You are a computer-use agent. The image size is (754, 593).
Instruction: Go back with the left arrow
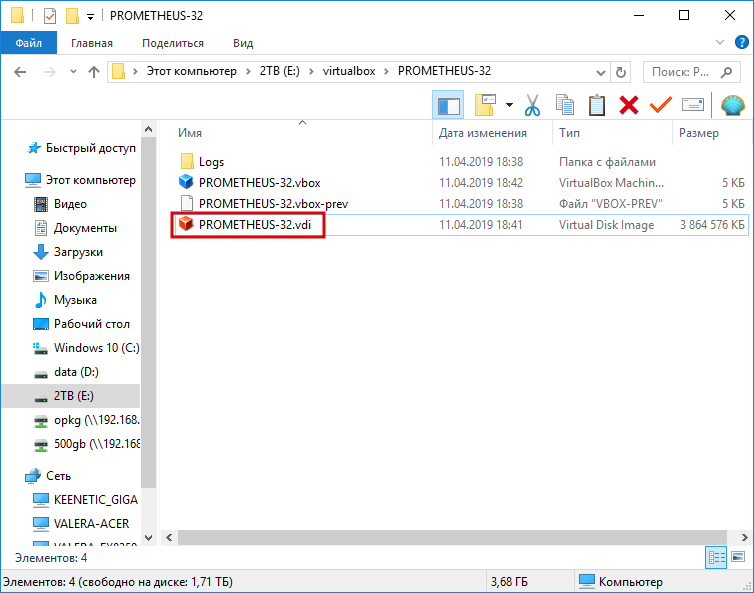tap(20, 72)
